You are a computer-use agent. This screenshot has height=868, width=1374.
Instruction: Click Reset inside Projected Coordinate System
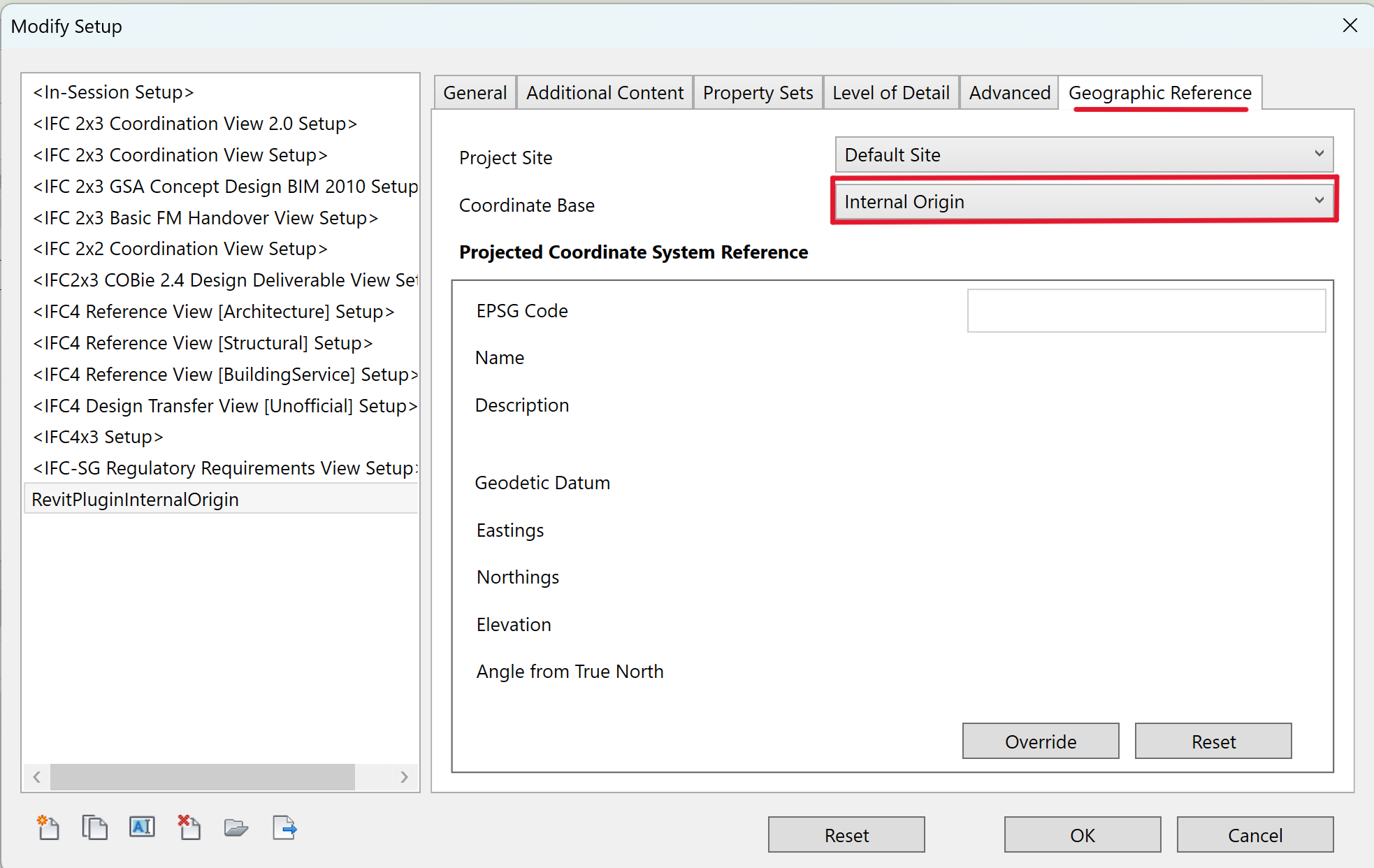coord(1213,742)
